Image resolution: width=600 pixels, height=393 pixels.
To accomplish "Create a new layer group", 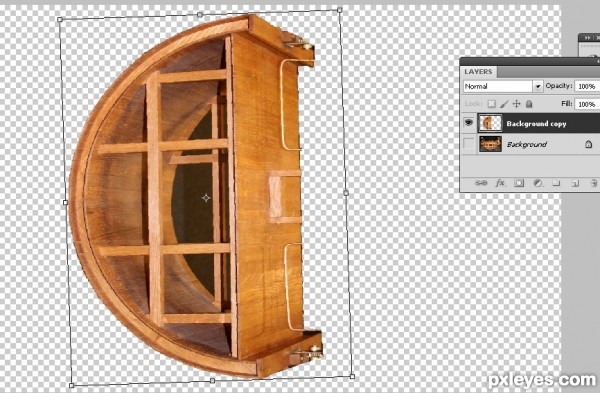I will (x=556, y=183).
